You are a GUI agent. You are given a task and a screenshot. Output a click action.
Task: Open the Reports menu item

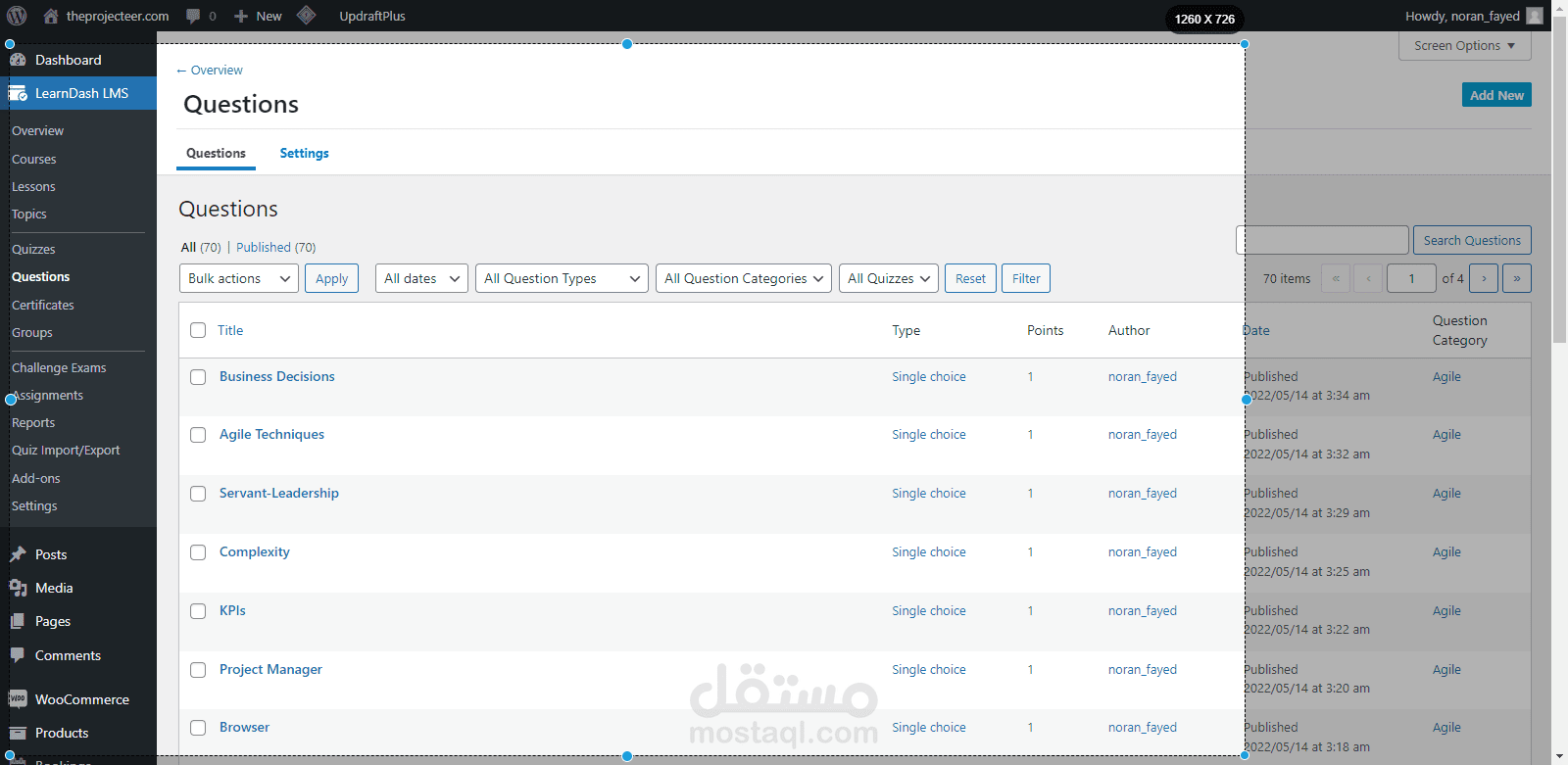pyautogui.click(x=33, y=422)
